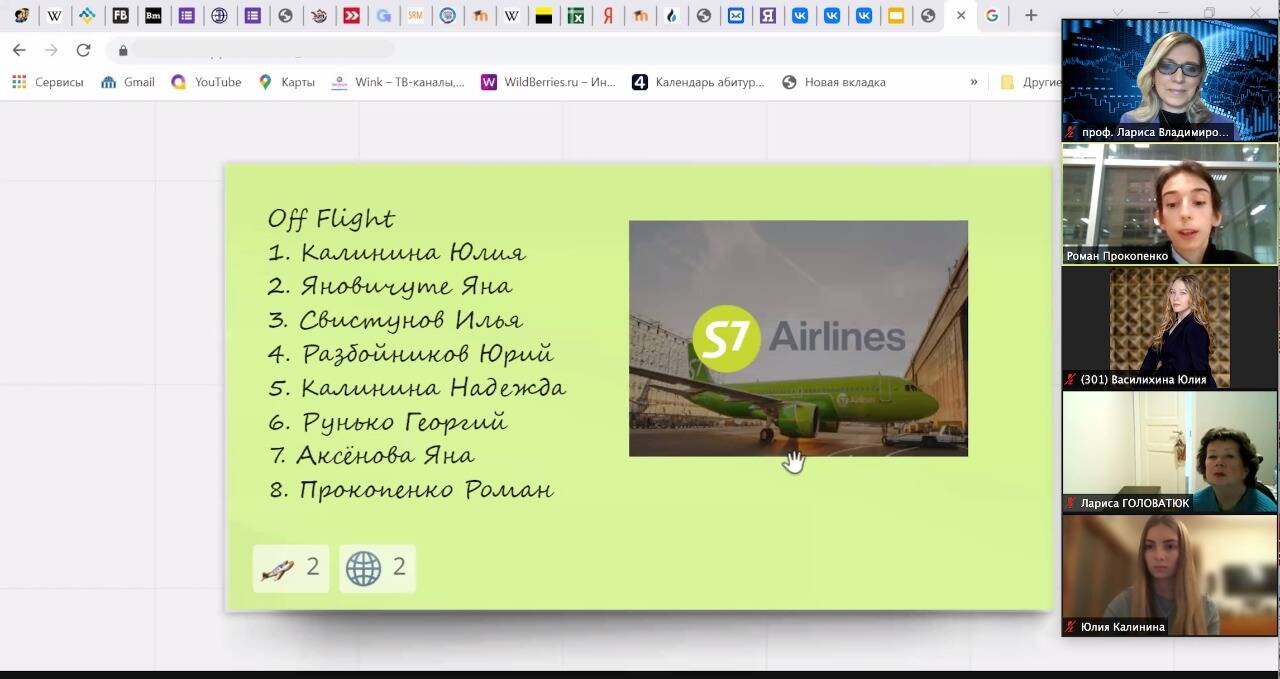Switch to the purple Я tab
Viewport: 1280px width, 679px height.
tap(768, 16)
